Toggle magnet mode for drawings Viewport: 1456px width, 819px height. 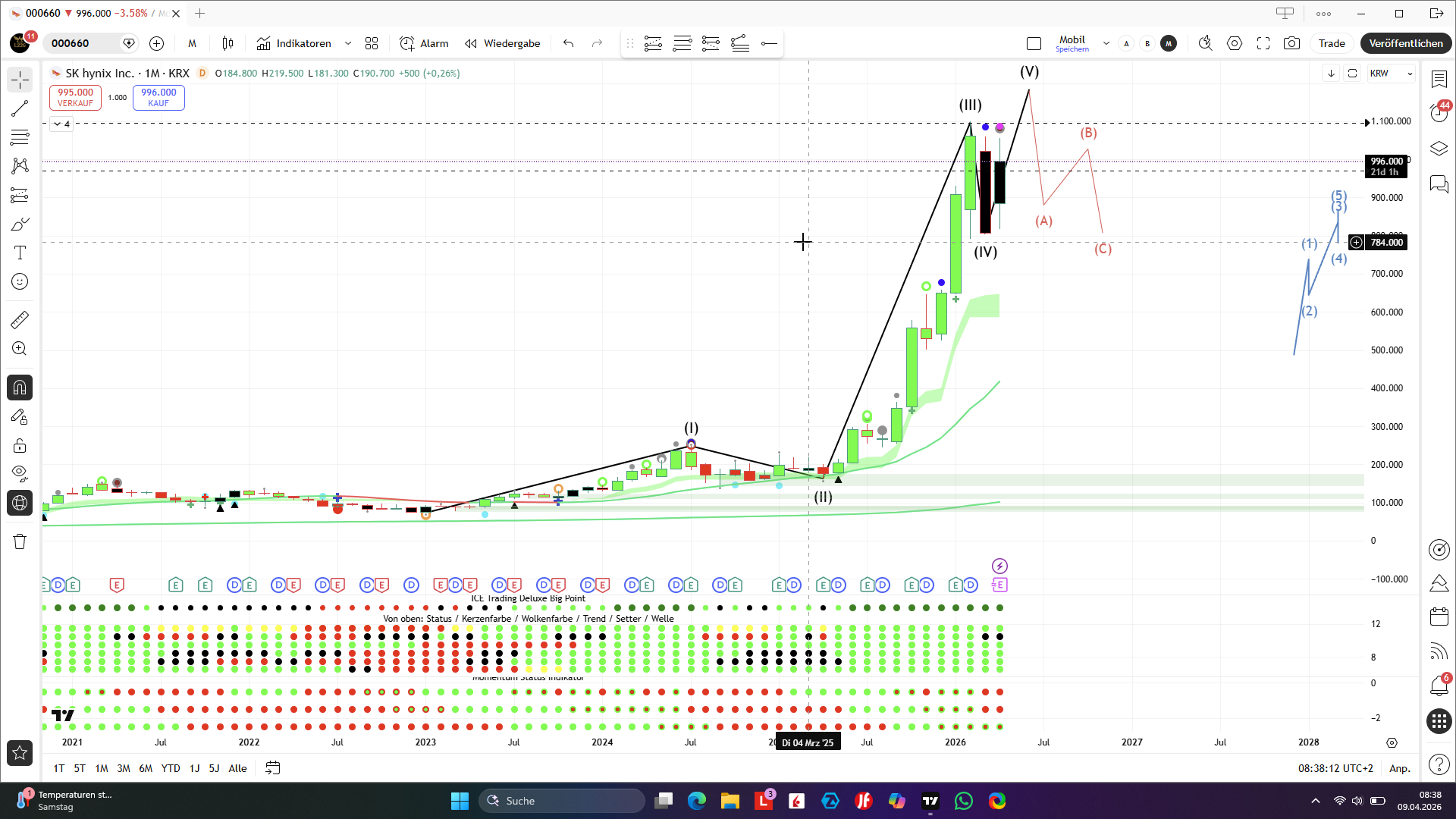pos(20,388)
